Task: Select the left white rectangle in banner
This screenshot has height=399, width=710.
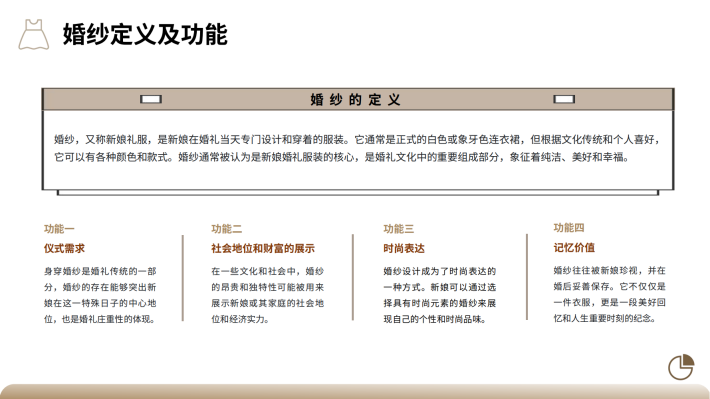Action: click(151, 99)
